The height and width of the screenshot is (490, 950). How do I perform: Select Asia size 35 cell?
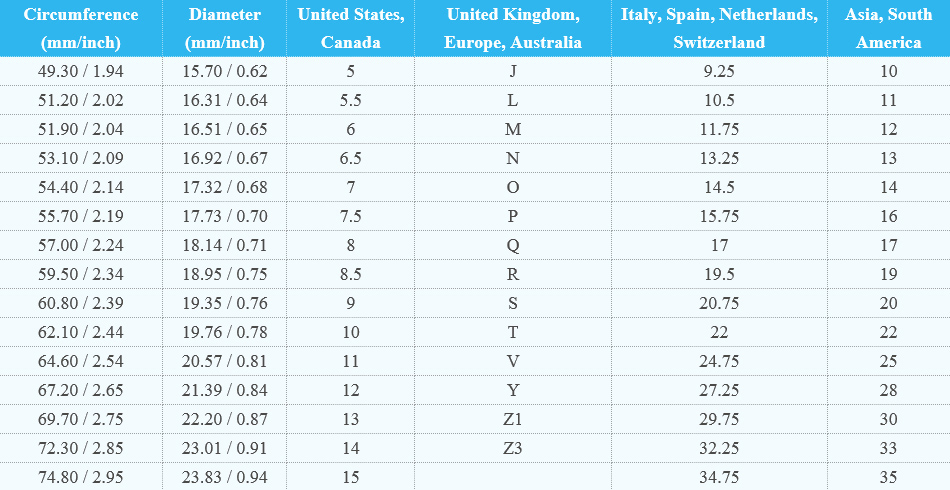889,478
